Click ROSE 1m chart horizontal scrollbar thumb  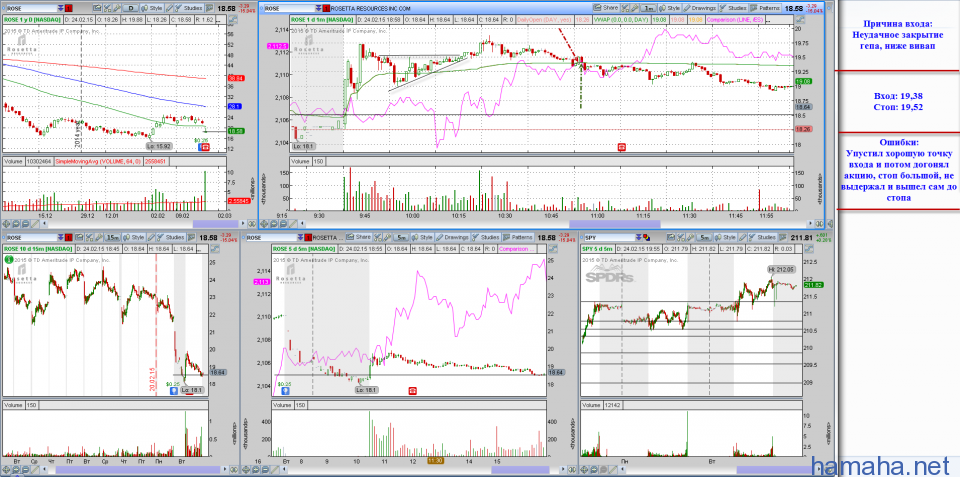pyautogui.click(x=615, y=224)
